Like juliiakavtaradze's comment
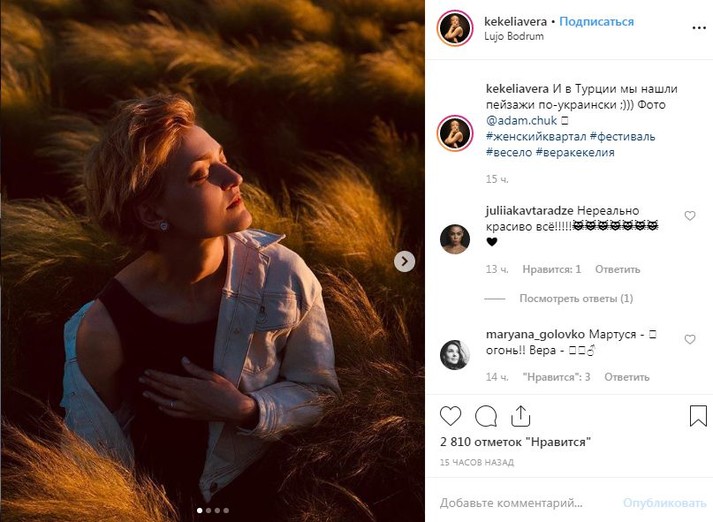This screenshot has height=522, width=713. 690,216
